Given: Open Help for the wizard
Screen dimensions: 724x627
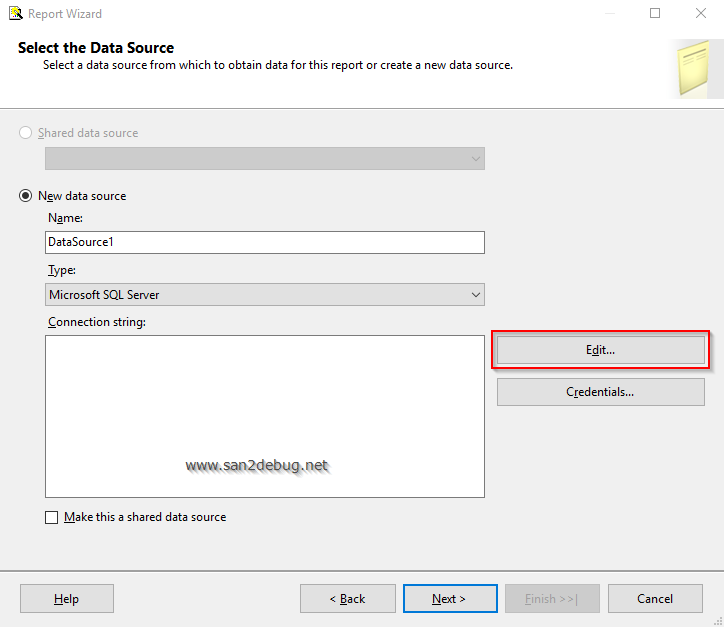Looking at the screenshot, I should tap(67, 599).
